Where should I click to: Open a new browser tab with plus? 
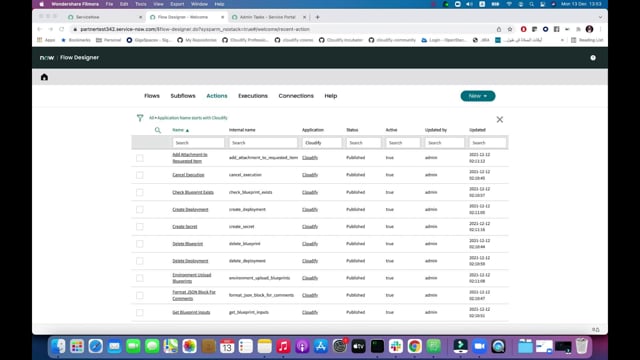318,17
